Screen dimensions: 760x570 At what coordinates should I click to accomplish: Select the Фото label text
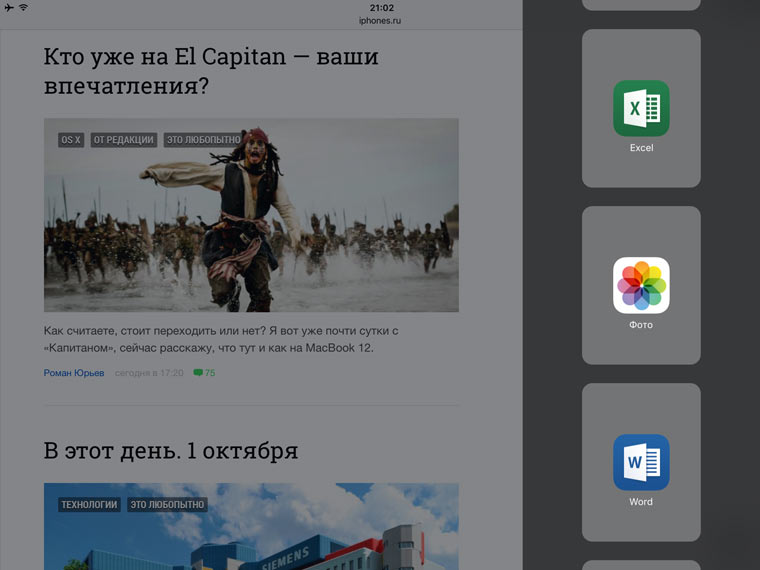(641, 325)
